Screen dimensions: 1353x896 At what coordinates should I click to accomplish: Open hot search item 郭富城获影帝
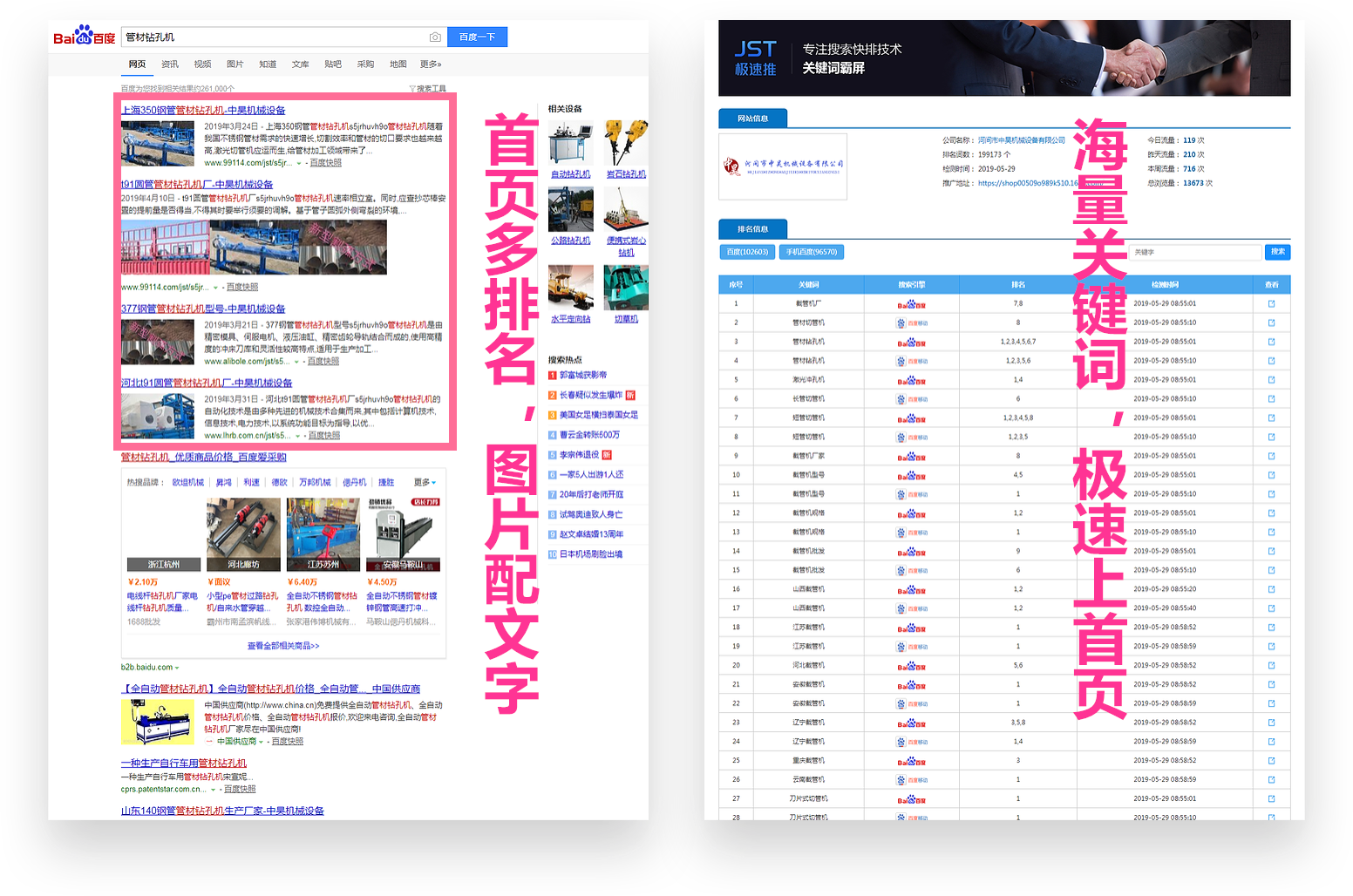(x=583, y=376)
